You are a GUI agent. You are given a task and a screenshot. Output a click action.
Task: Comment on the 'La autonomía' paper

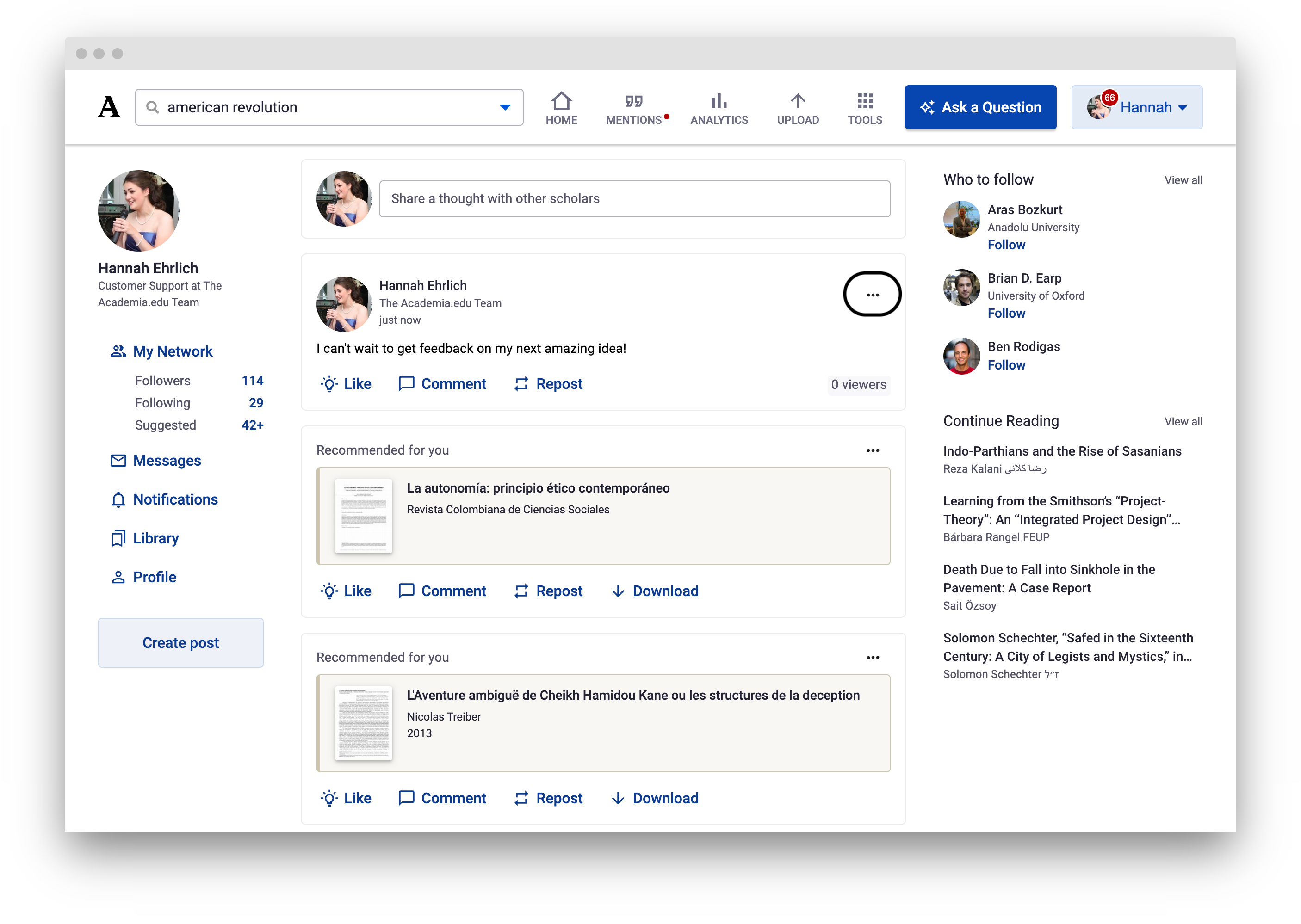pyautogui.click(x=442, y=591)
